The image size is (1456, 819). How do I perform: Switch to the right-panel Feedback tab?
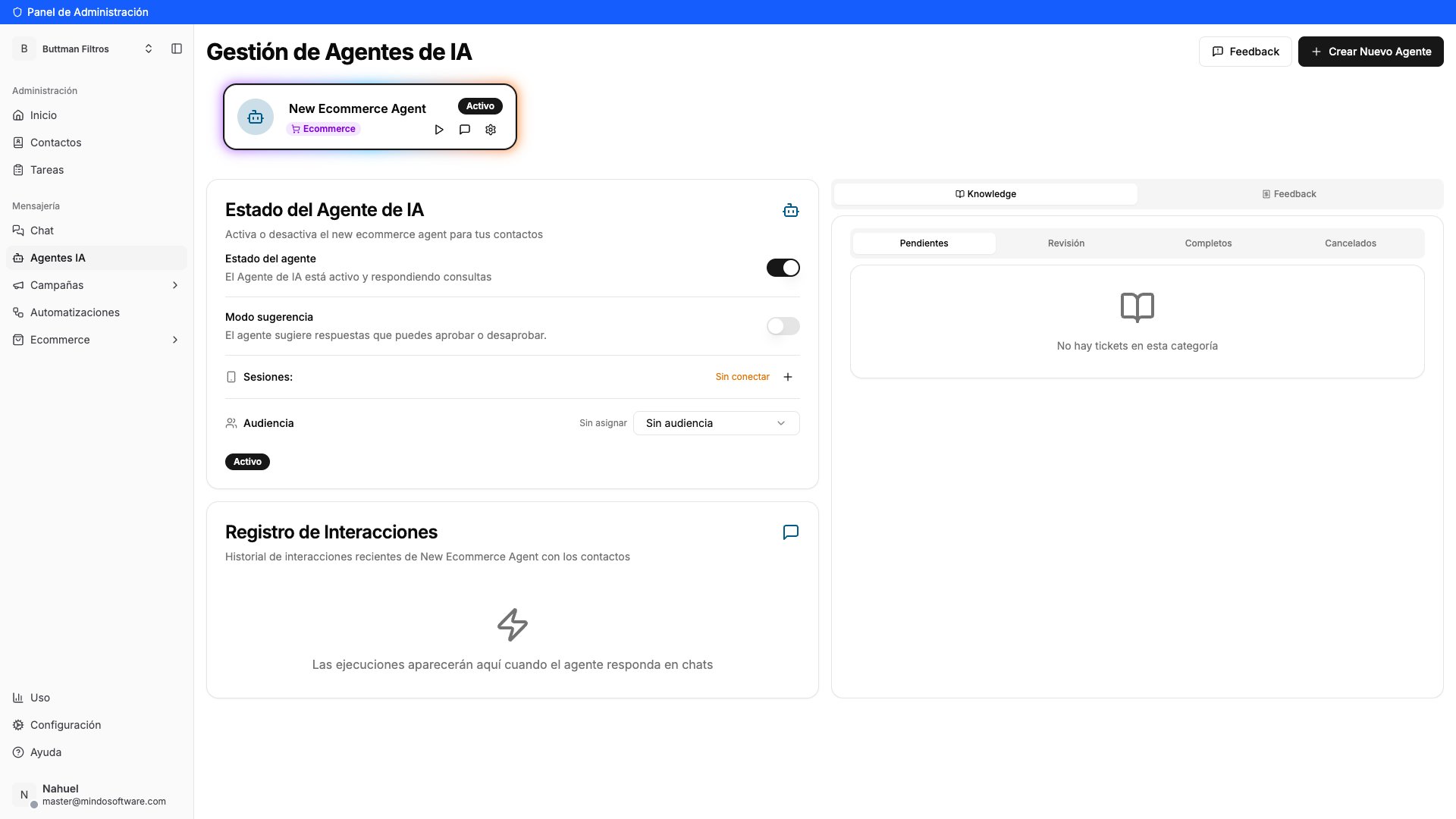(x=1289, y=194)
